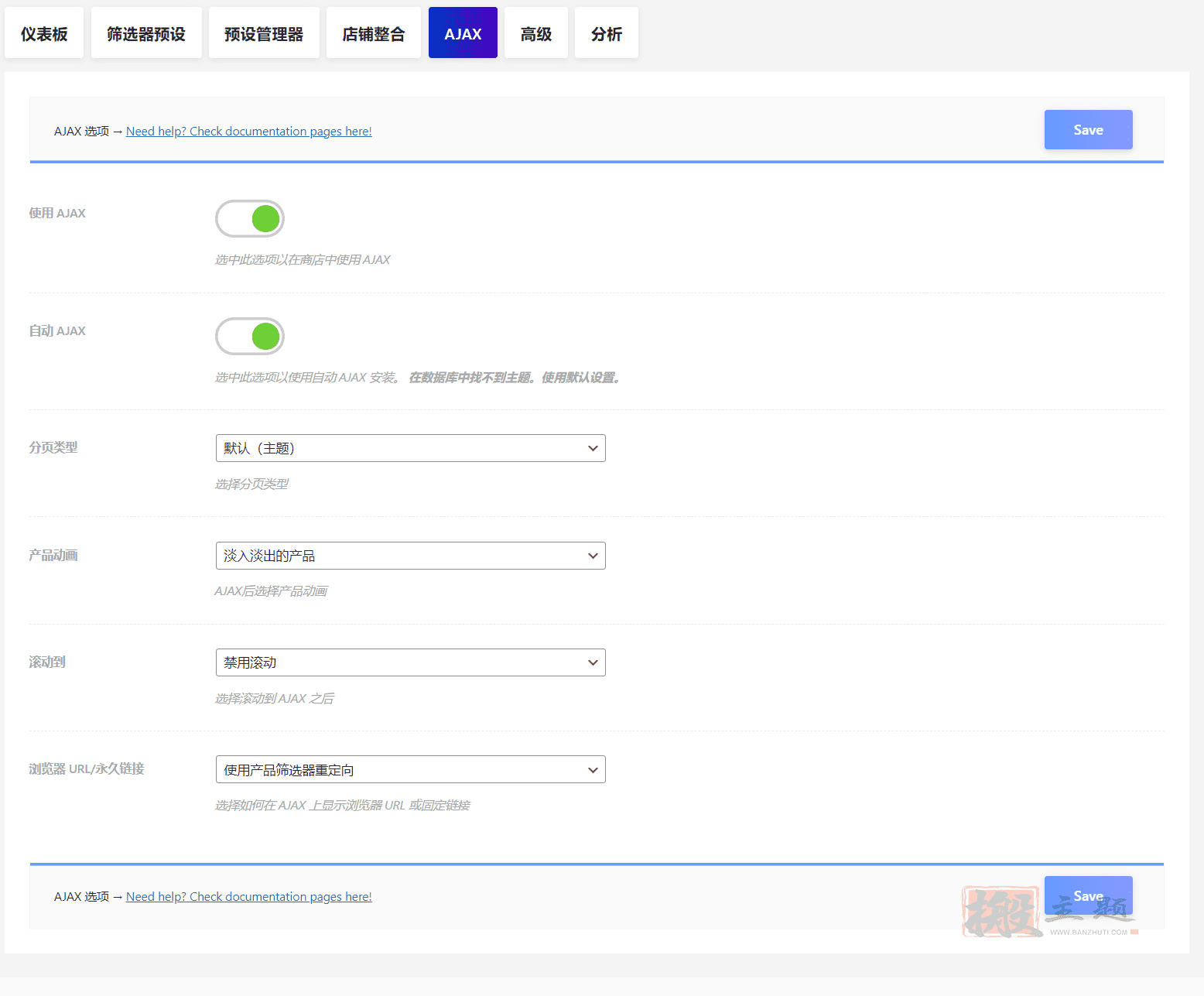Toggle the 使用 AJAX switch
This screenshot has width=1204, height=996.
coord(250,219)
